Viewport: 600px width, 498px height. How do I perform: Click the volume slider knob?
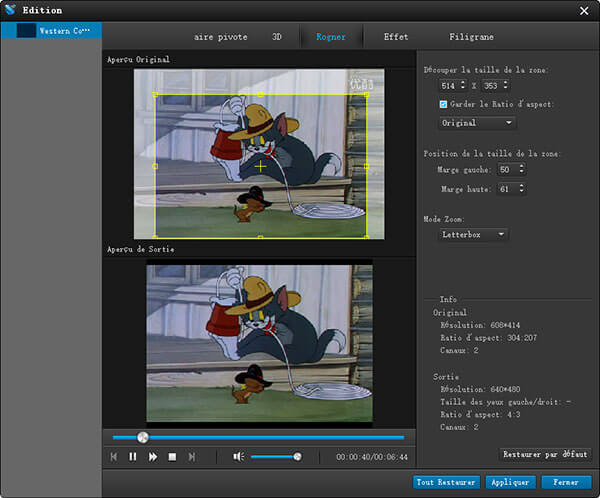tap(297, 457)
